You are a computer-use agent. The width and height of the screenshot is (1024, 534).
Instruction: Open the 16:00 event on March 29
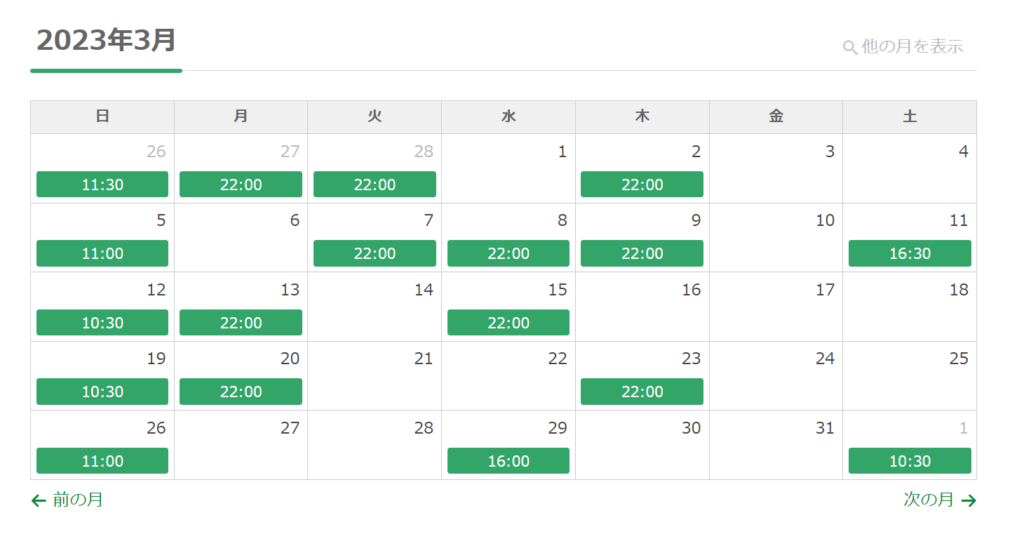(508, 461)
